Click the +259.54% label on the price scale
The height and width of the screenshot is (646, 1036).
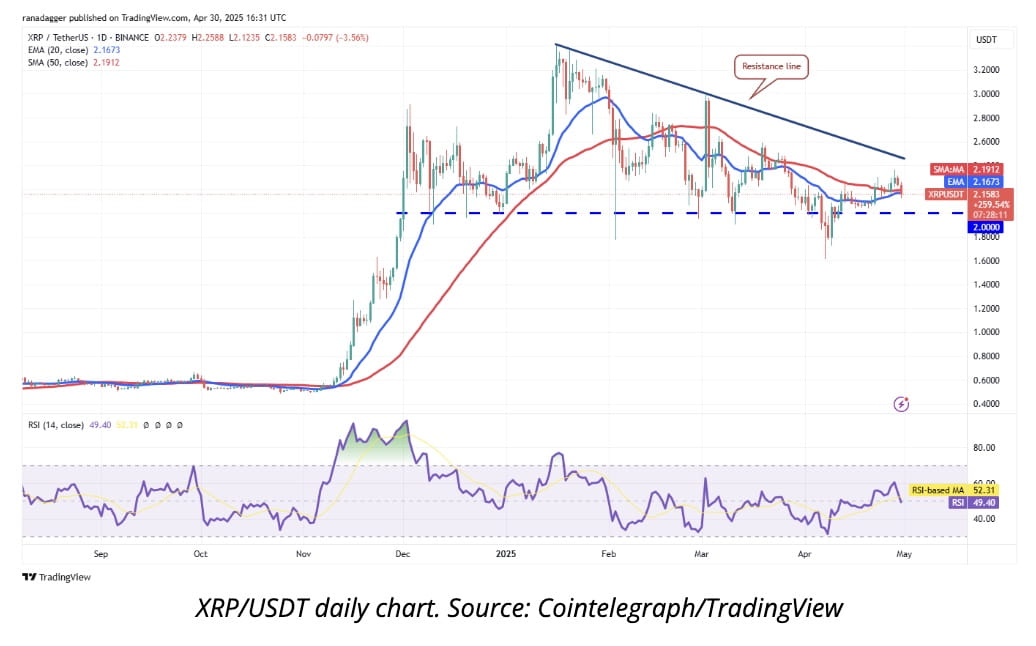pyautogui.click(x=990, y=205)
